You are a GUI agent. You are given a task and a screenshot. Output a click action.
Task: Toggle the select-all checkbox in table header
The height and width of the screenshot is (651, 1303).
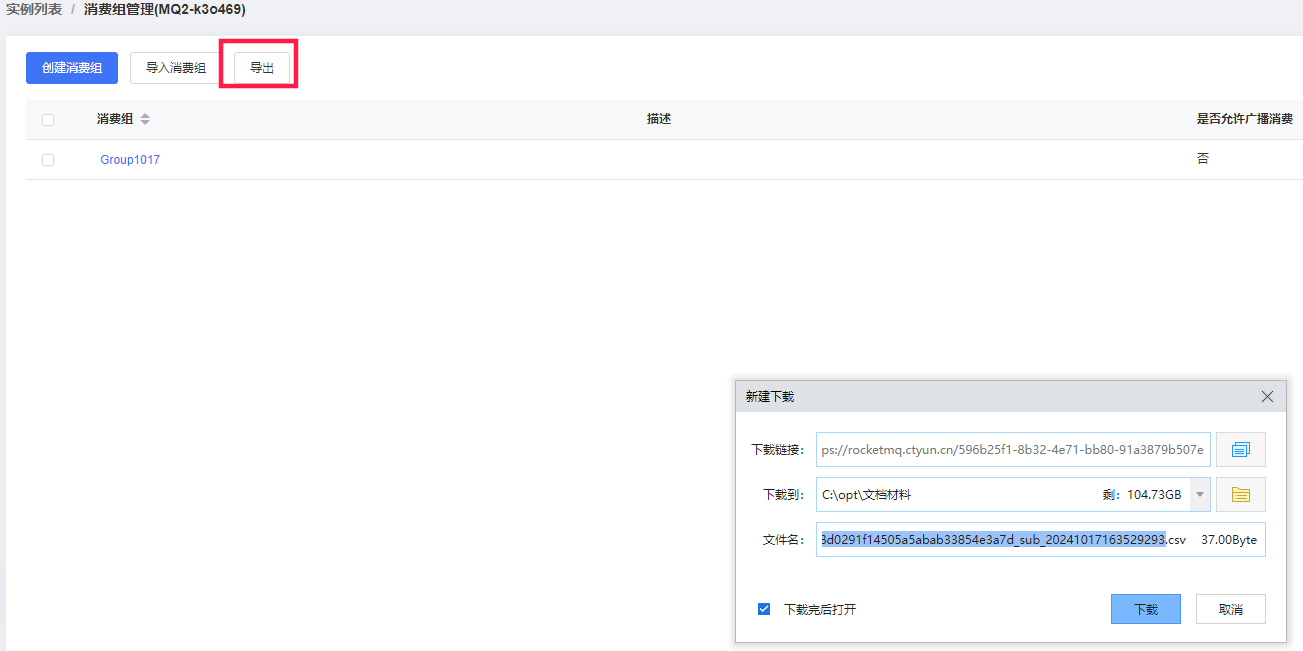(48, 120)
